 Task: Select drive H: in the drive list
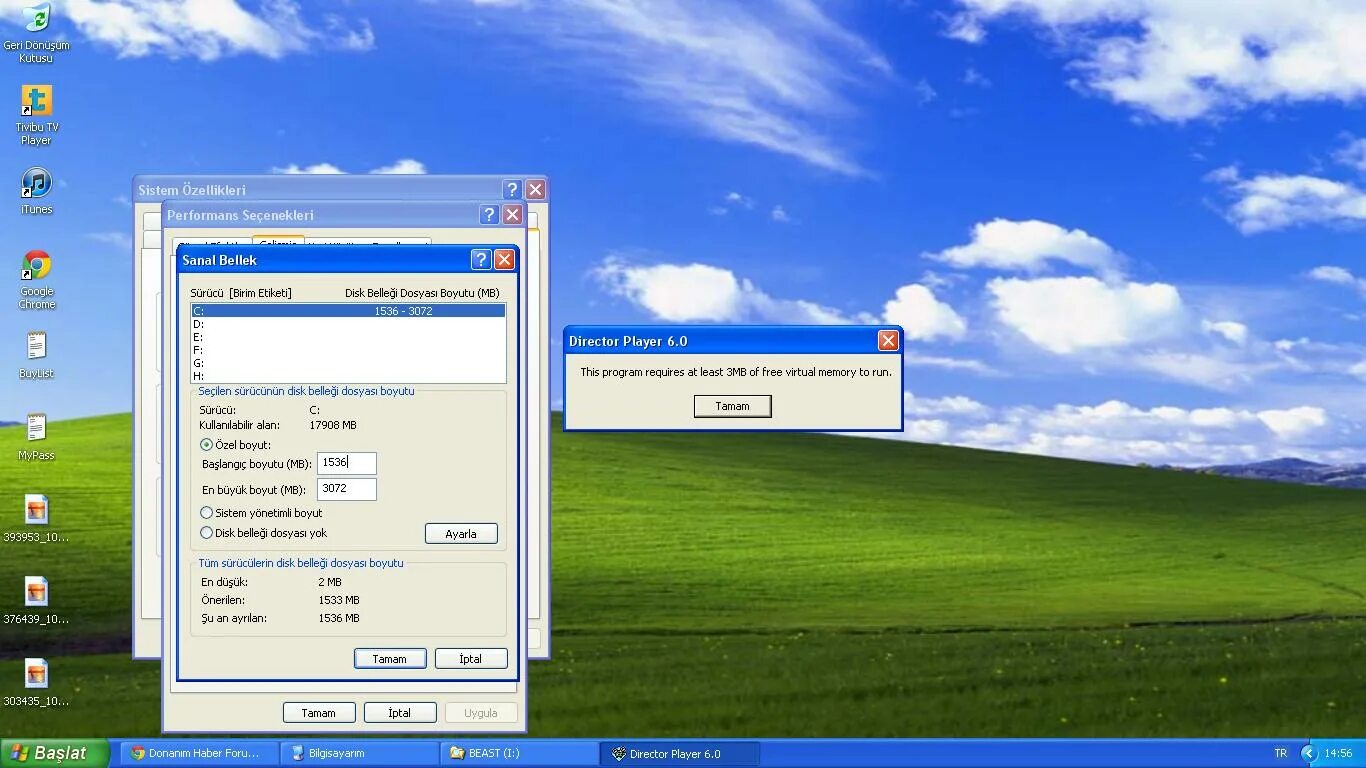(x=348, y=376)
